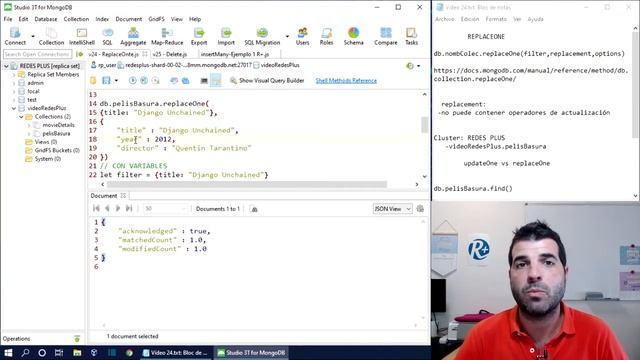Click the settings gear in result panel
The height and width of the screenshot is (360, 640).
click(420, 209)
